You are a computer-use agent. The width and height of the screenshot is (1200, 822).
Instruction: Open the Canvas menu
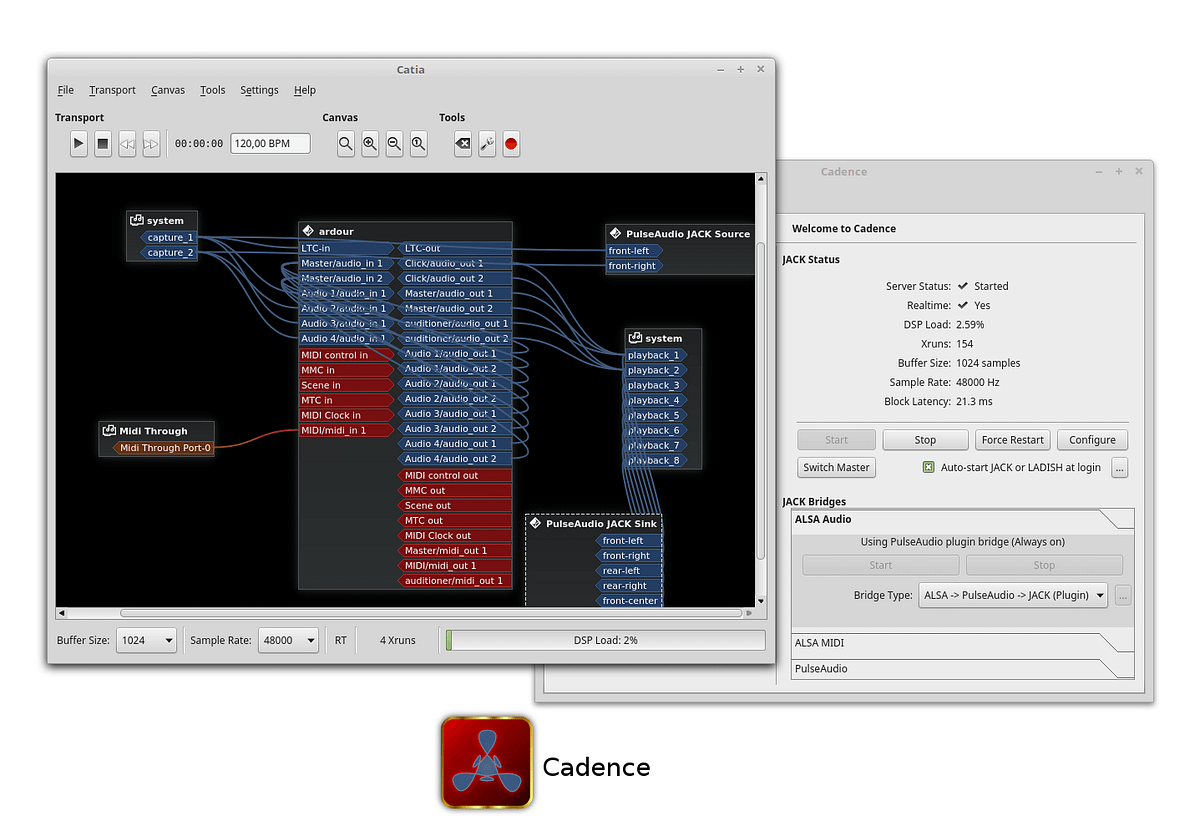tap(168, 90)
